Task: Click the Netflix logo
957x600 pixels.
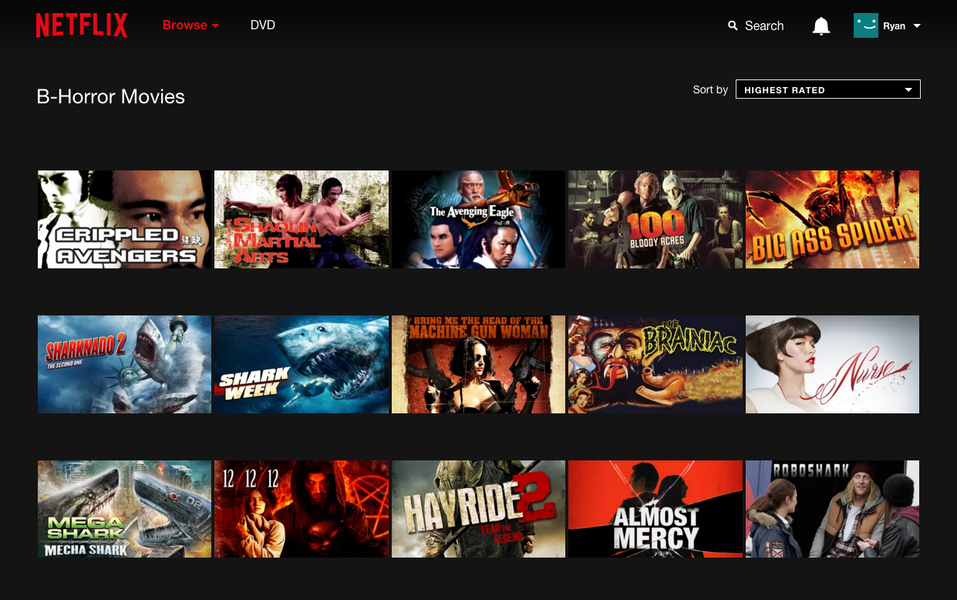Action: (81, 25)
